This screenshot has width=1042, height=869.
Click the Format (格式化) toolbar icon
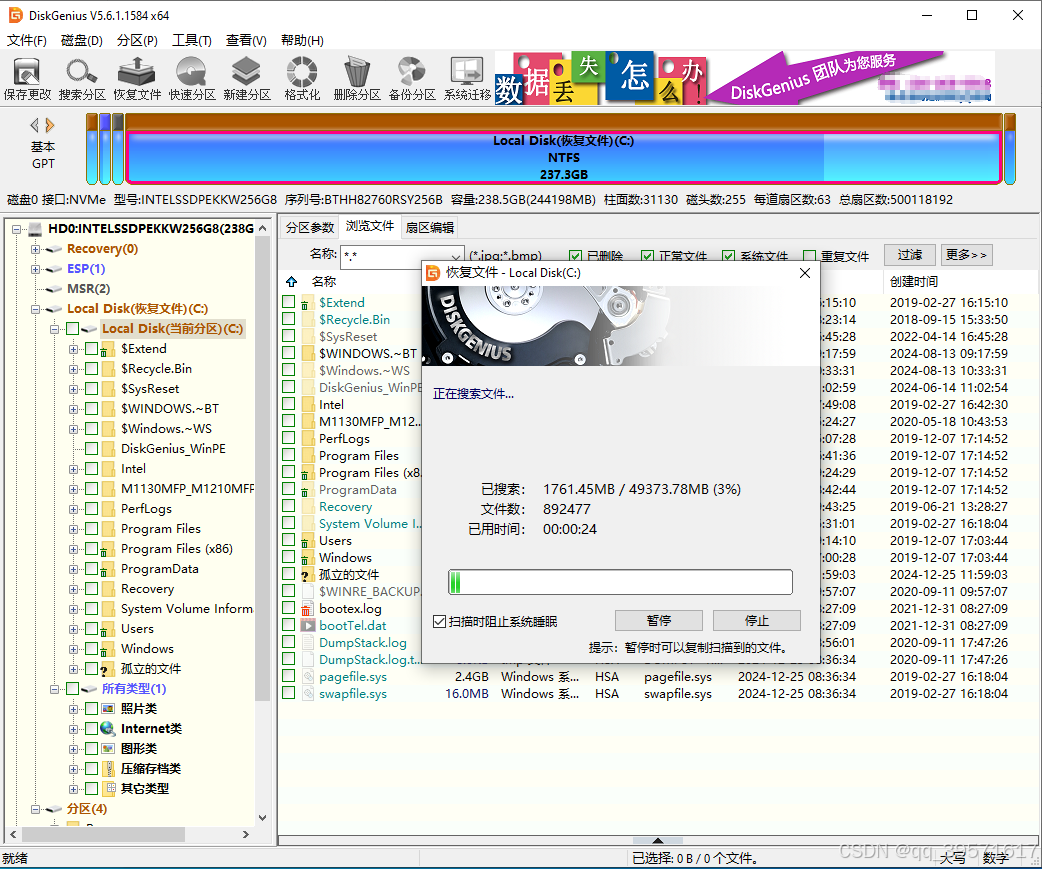pos(302,78)
